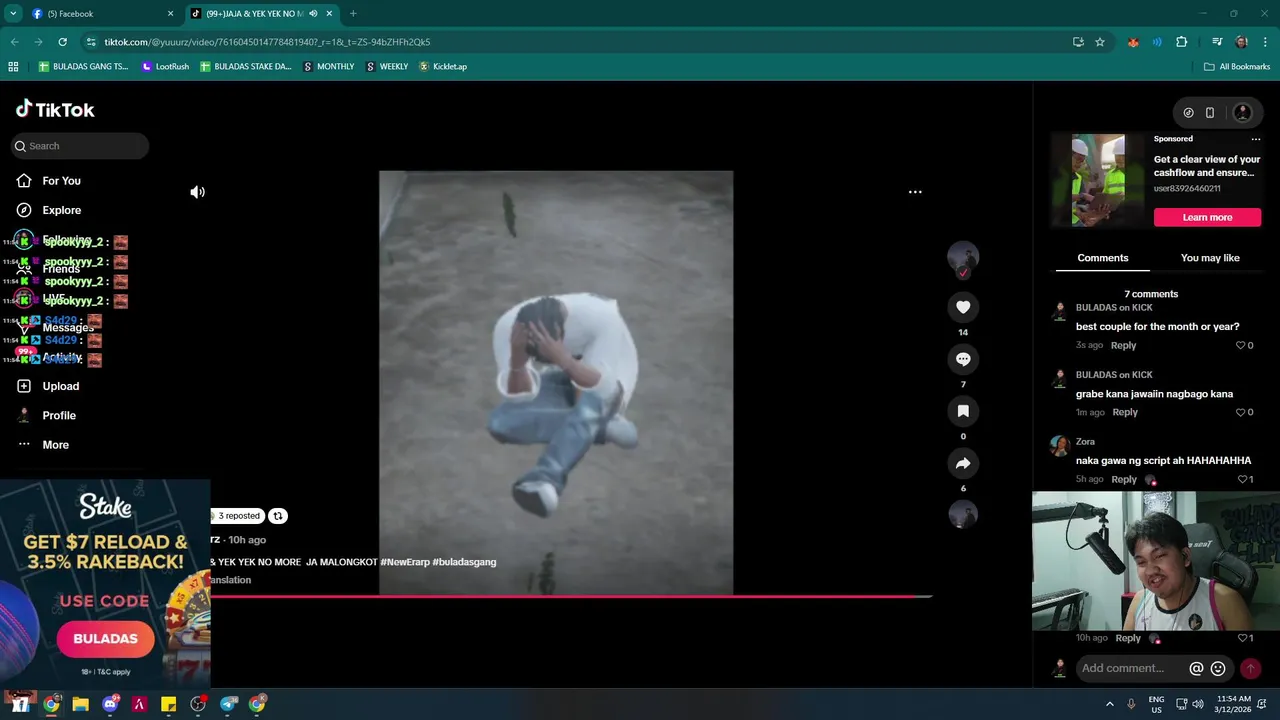Open the emoji picker in comment box
The height and width of the screenshot is (720, 1280).
[x=1218, y=668]
